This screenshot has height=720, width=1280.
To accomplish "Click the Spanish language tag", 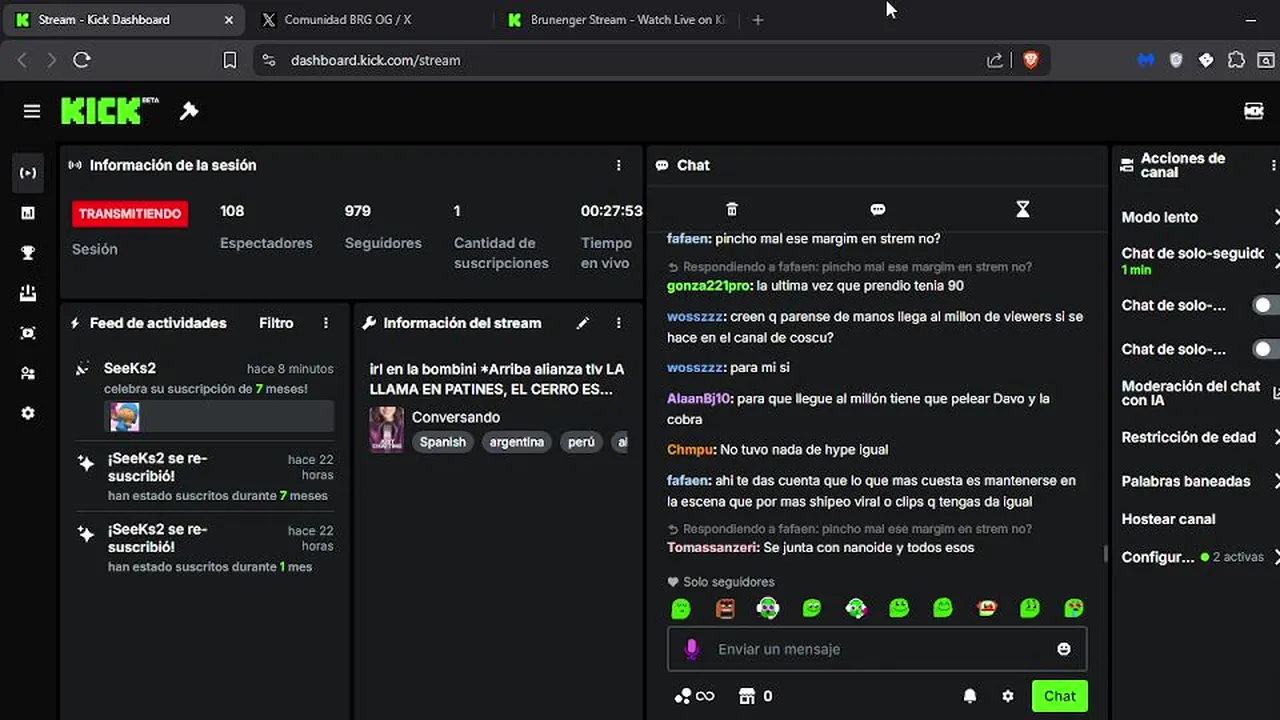I will [x=443, y=442].
